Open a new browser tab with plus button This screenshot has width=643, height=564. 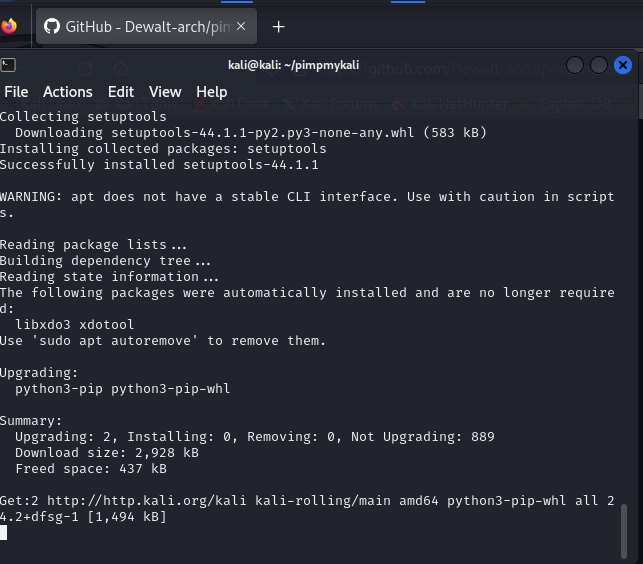tap(279, 27)
